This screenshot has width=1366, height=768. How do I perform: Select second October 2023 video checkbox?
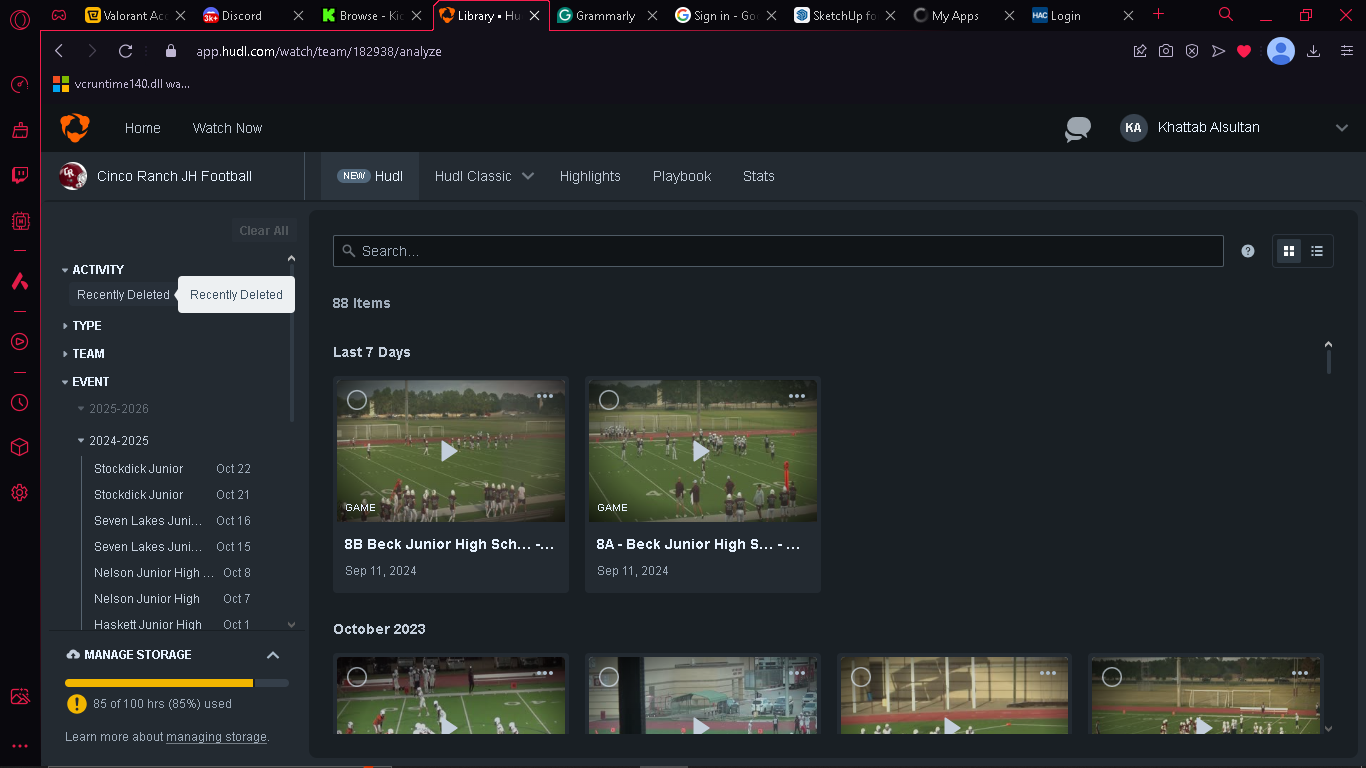[609, 677]
